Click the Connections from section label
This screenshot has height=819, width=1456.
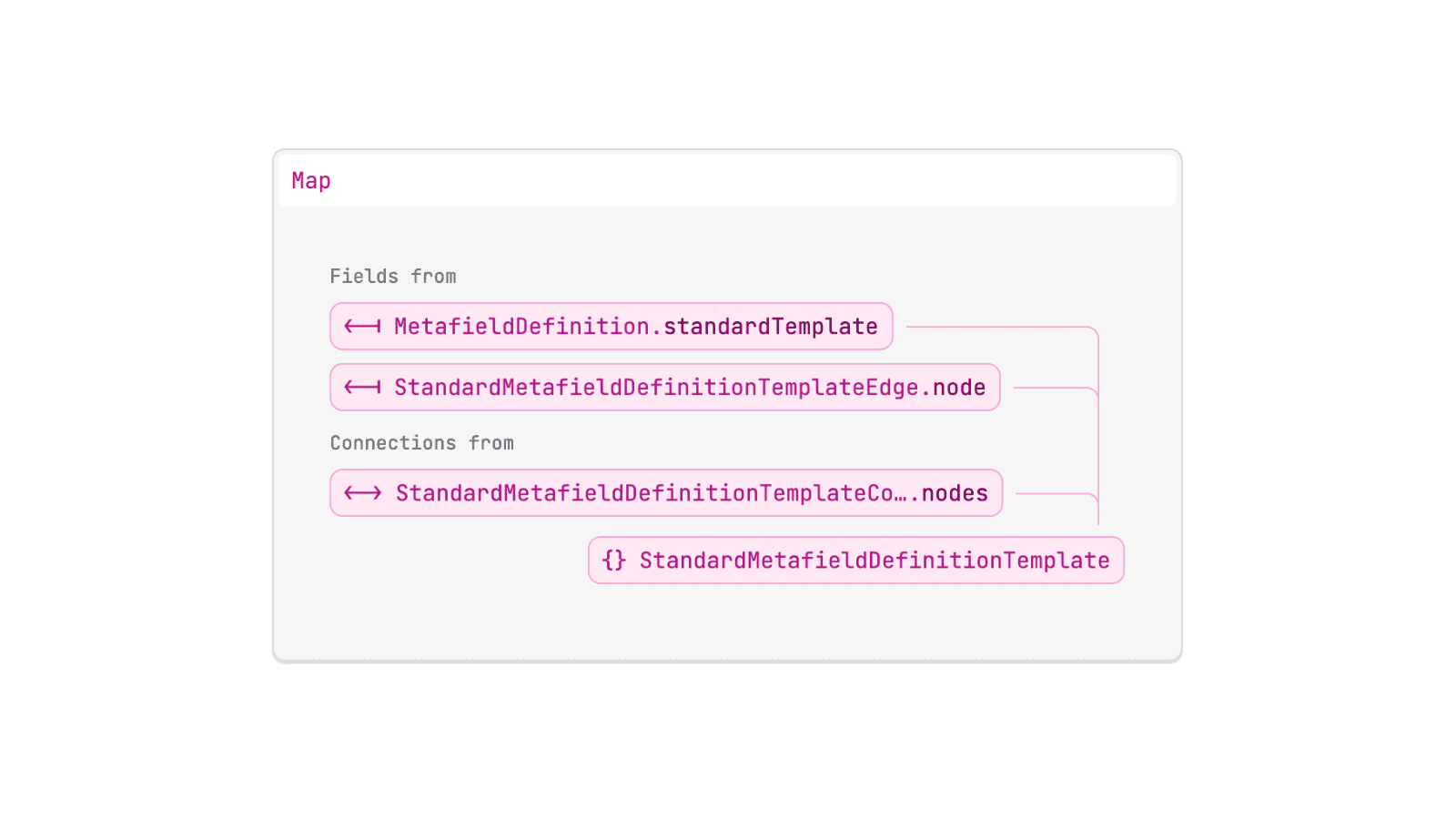click(422, 443)
